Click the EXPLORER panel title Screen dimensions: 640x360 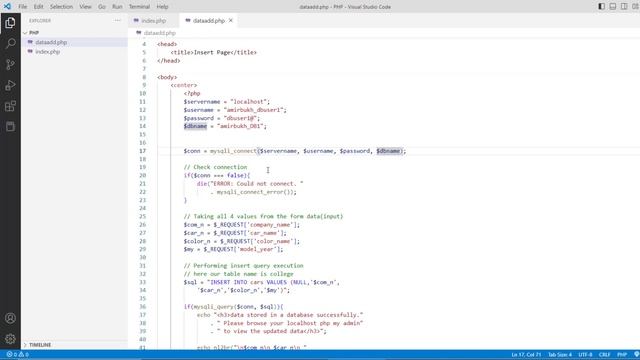coord(40,20)
